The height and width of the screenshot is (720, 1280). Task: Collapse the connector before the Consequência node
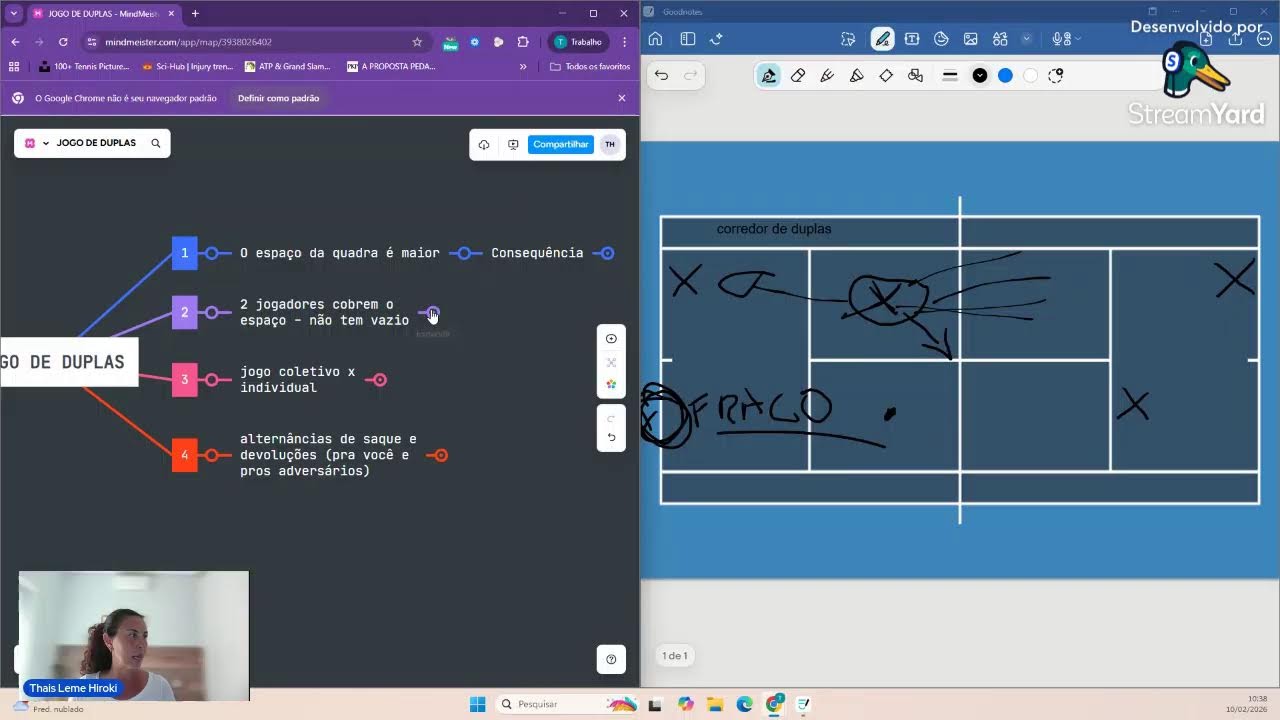coord(463,253)
